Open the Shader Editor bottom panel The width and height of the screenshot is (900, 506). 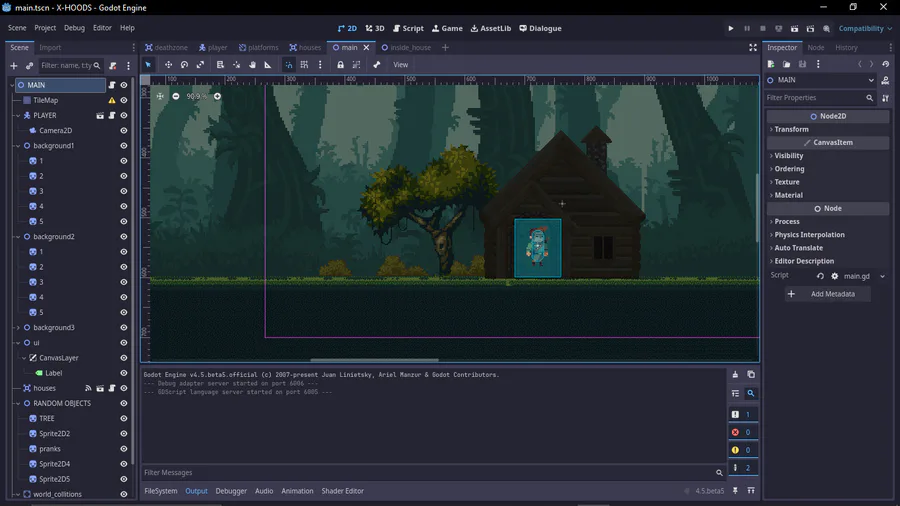pos(343,491)
